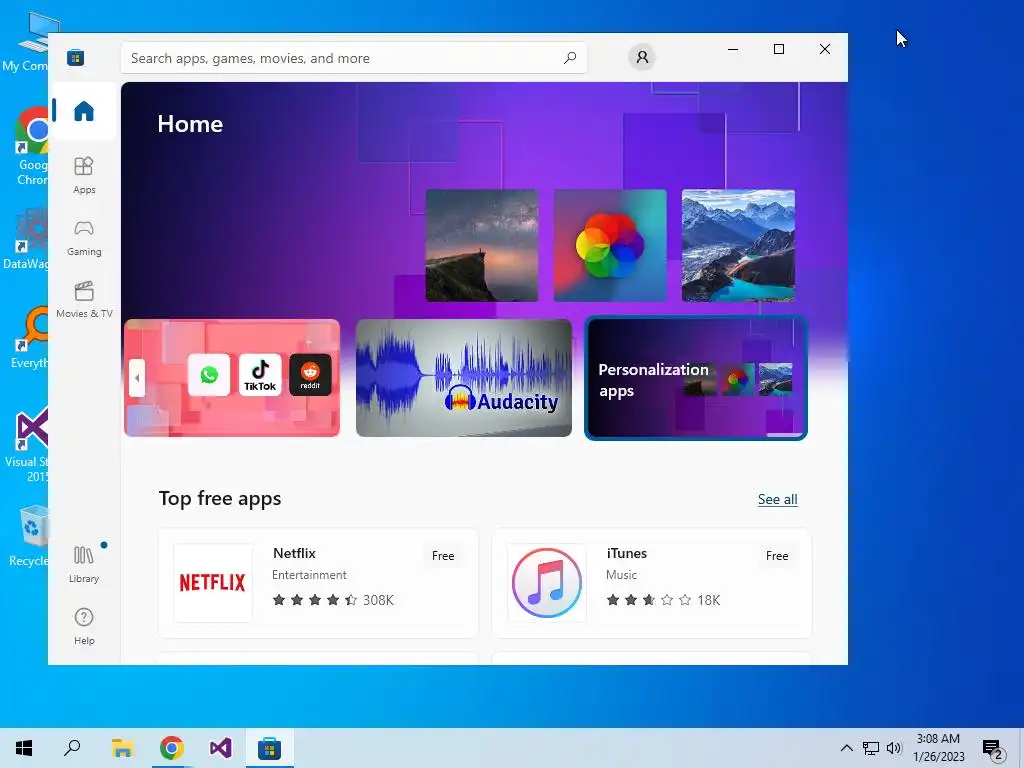Open taskbar search magnifier
Screen dimensions: 1024x768
(72, 748)
